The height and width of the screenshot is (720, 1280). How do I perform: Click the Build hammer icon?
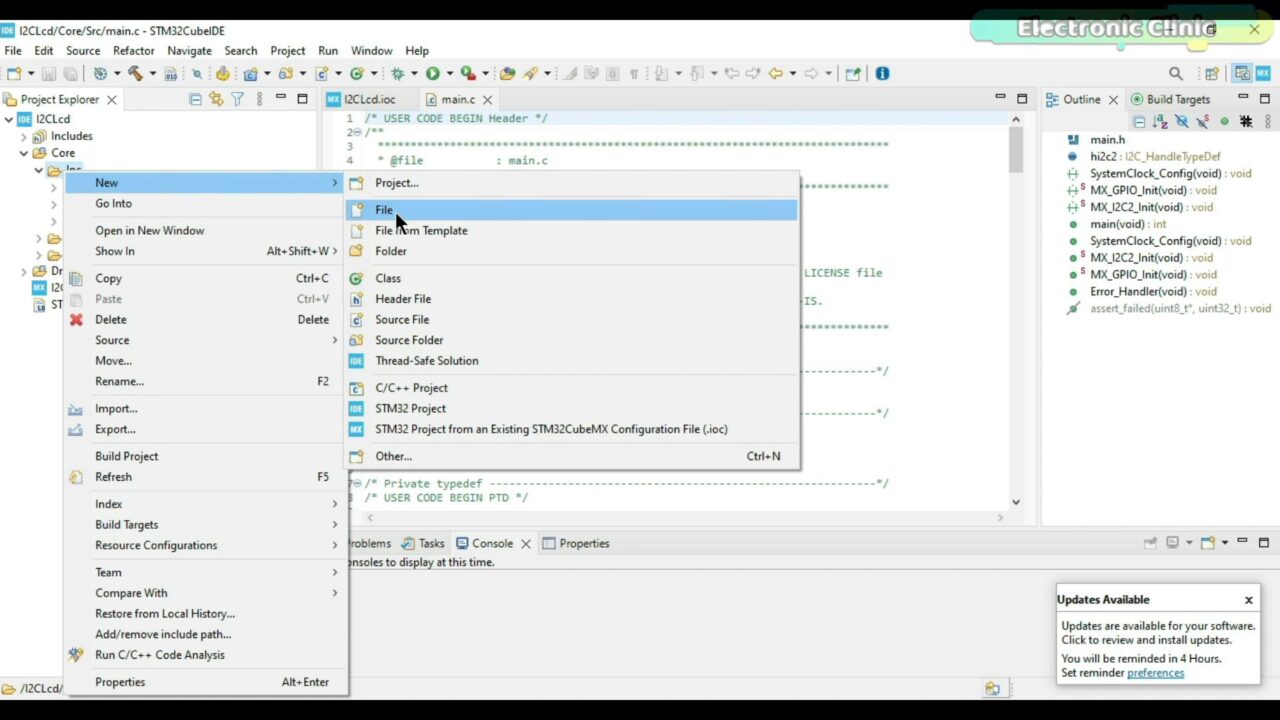click(134, 73)
